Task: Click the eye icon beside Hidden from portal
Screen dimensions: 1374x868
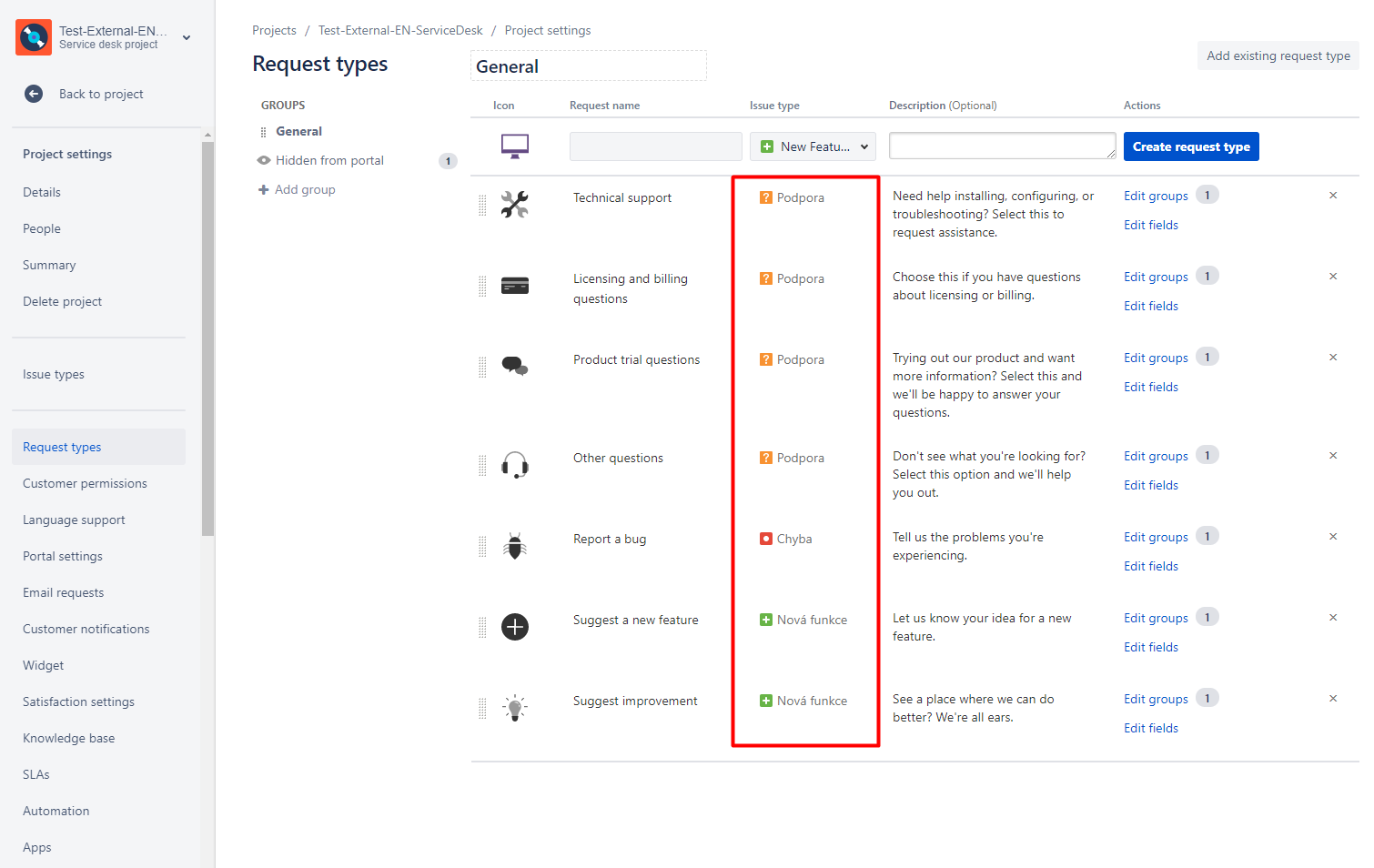Action: pyautogui.click(x=264, y=160)
